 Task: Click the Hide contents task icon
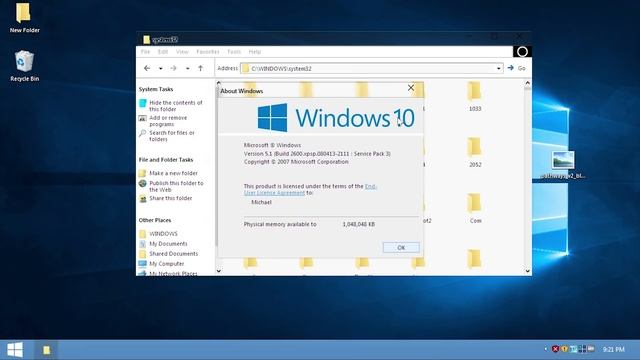(x=142, y=103)
